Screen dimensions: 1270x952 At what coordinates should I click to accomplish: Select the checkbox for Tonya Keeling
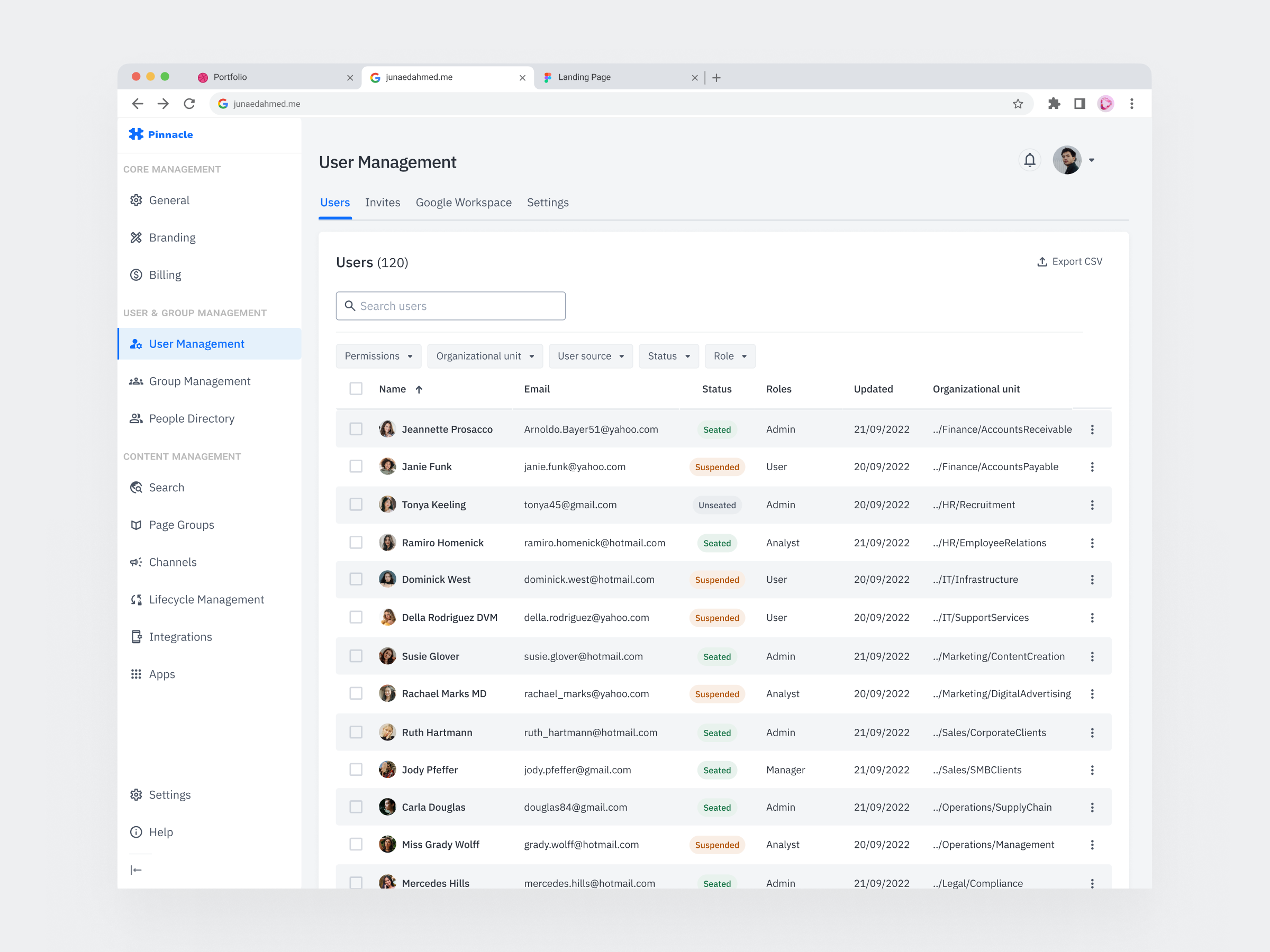pos(356,505)
